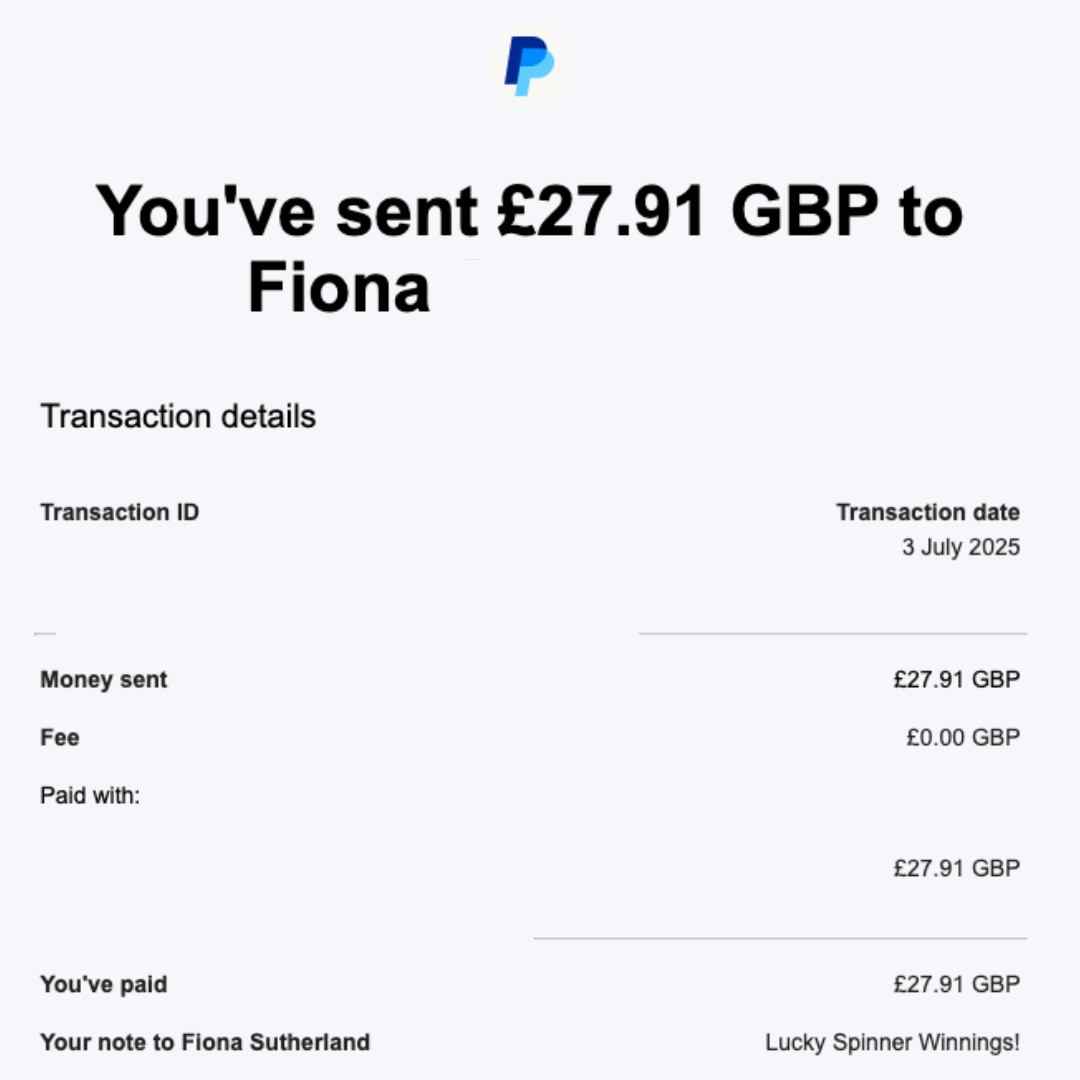Viewport: 1080px width, 1080px height.
Task: Select the date 3 July 2025
Action: [x=961, y=547]
